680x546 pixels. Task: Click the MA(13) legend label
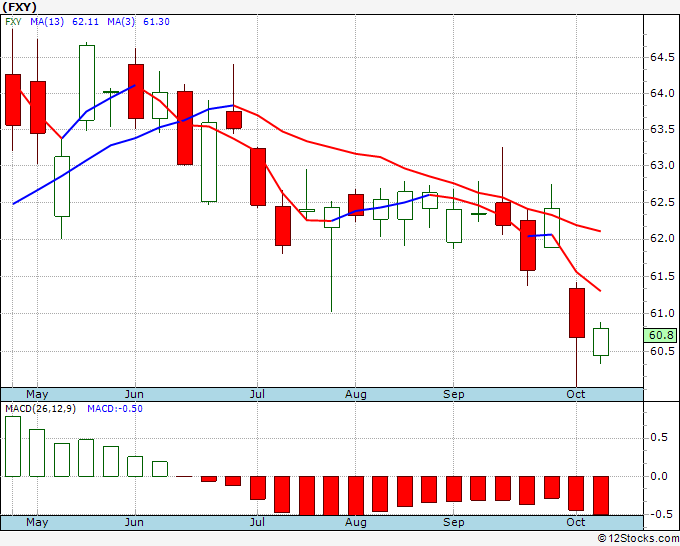click(x=47, y=22)
